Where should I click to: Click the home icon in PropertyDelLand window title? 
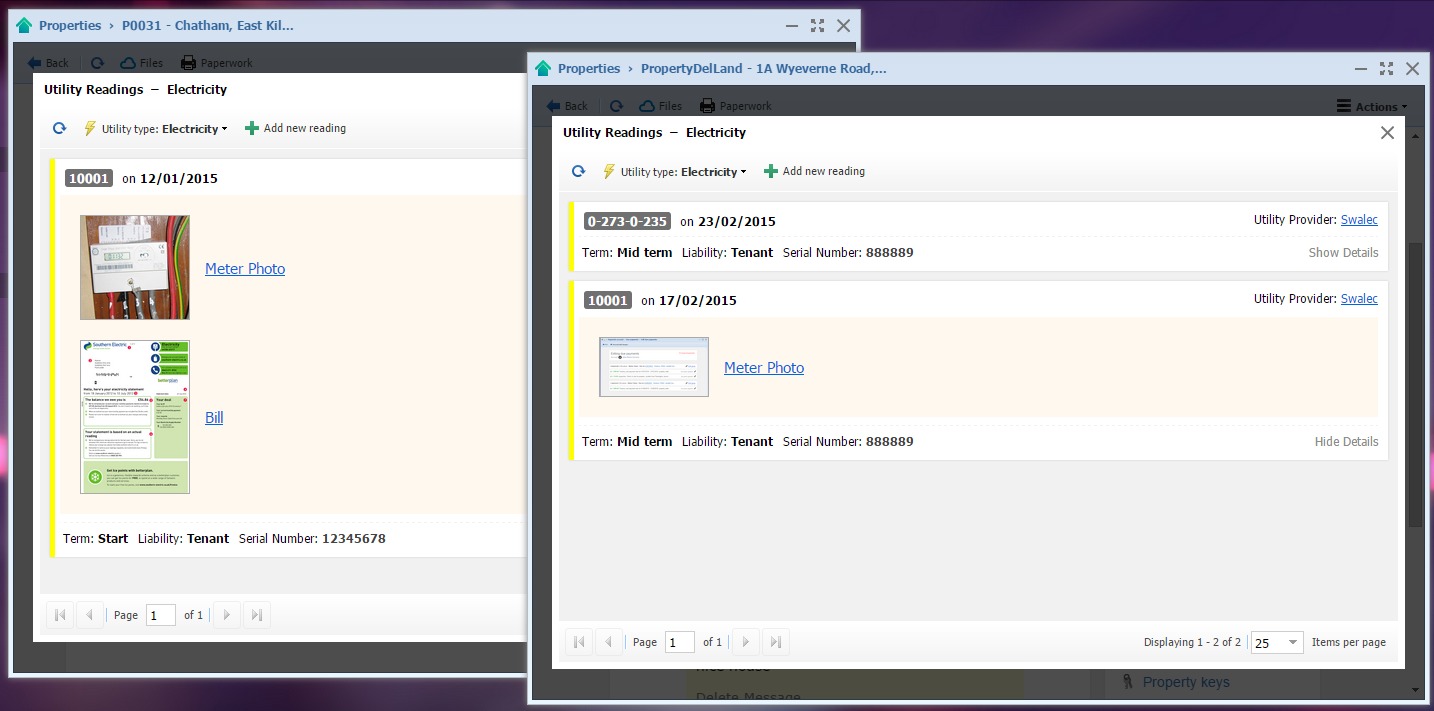pos(543,69)
